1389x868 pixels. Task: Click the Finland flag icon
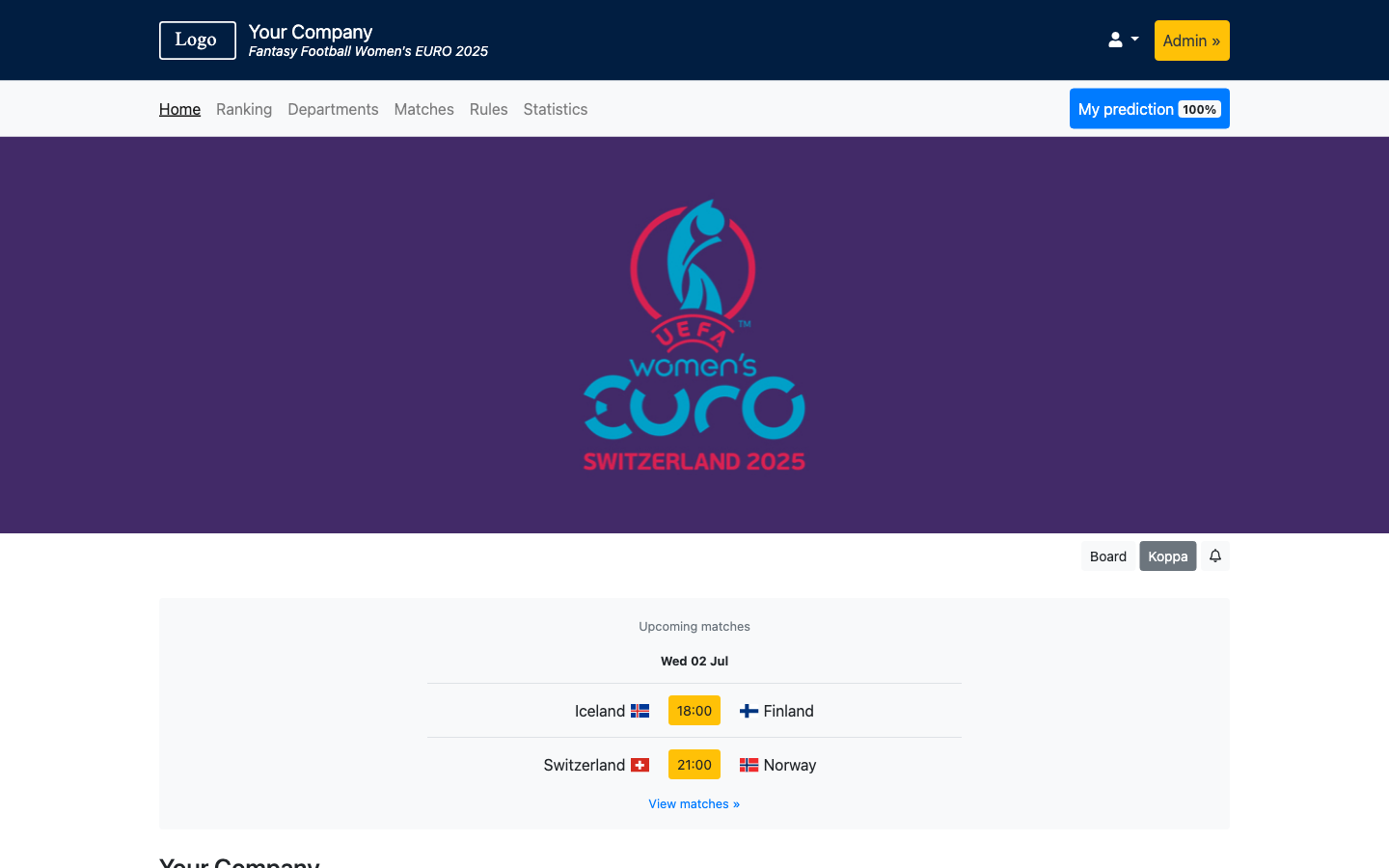(749, 711)
